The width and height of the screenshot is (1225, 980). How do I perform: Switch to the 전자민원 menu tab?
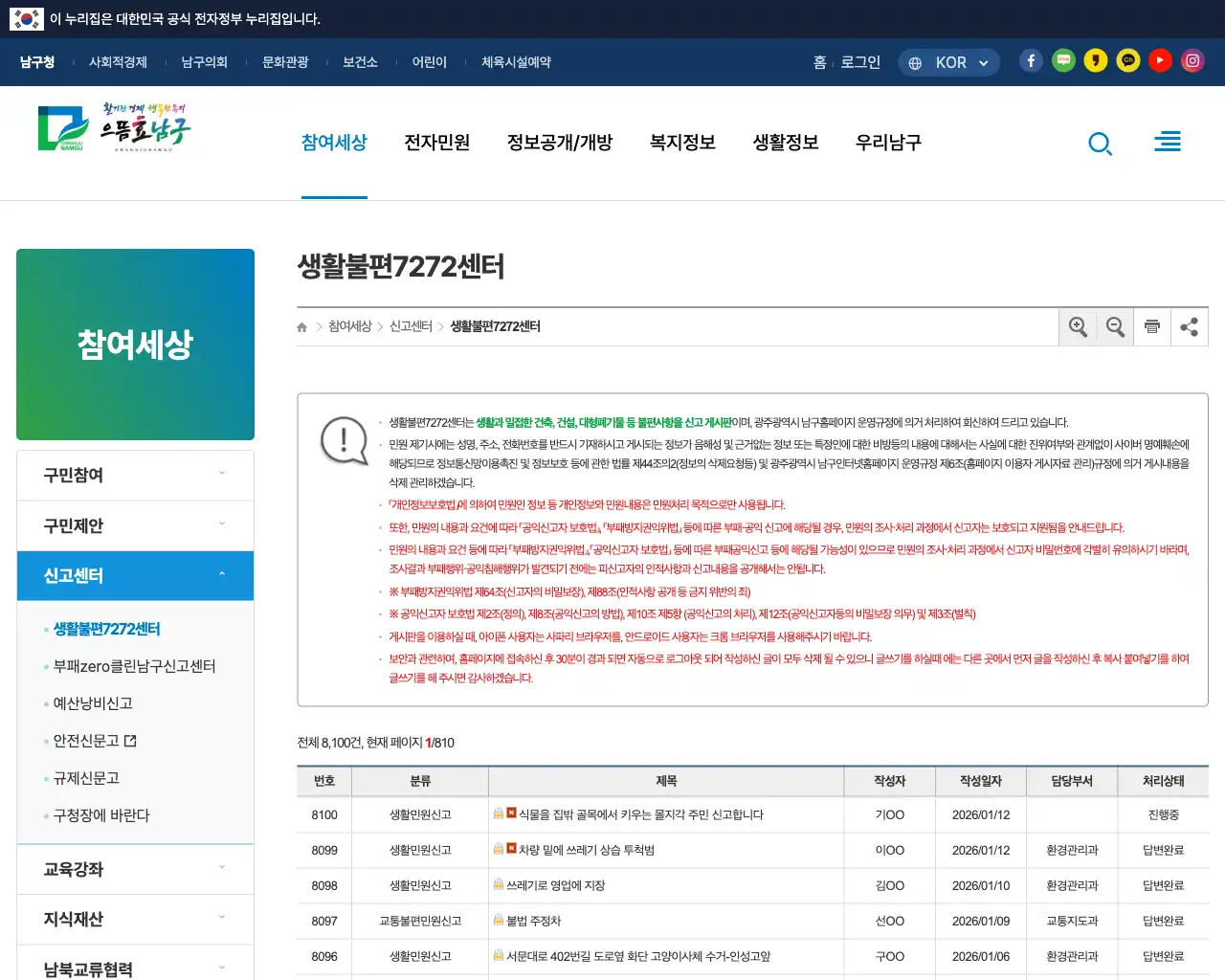[x=435, y=142]
